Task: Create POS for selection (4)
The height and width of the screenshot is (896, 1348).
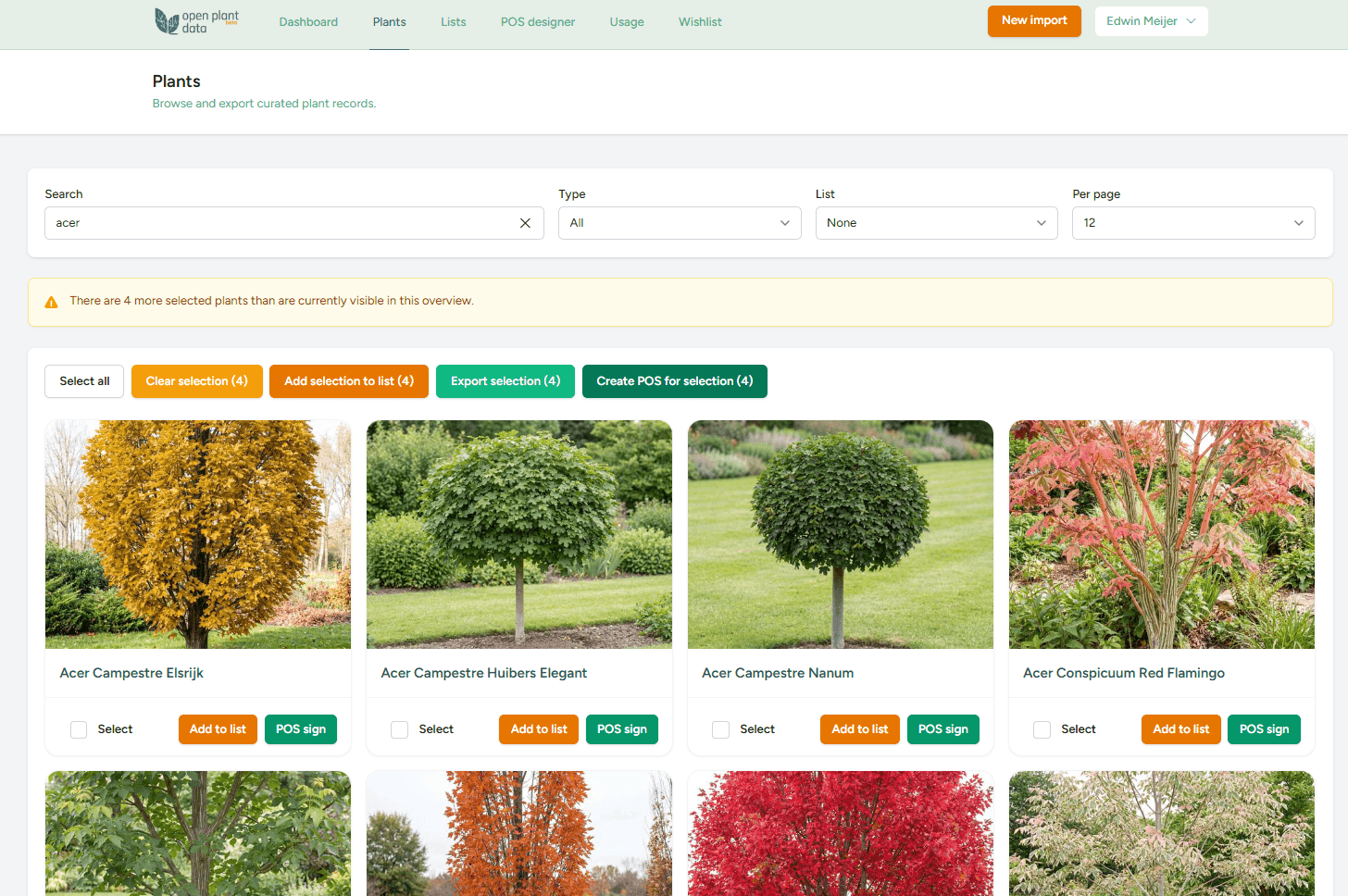Action: [x=675, y=381]
